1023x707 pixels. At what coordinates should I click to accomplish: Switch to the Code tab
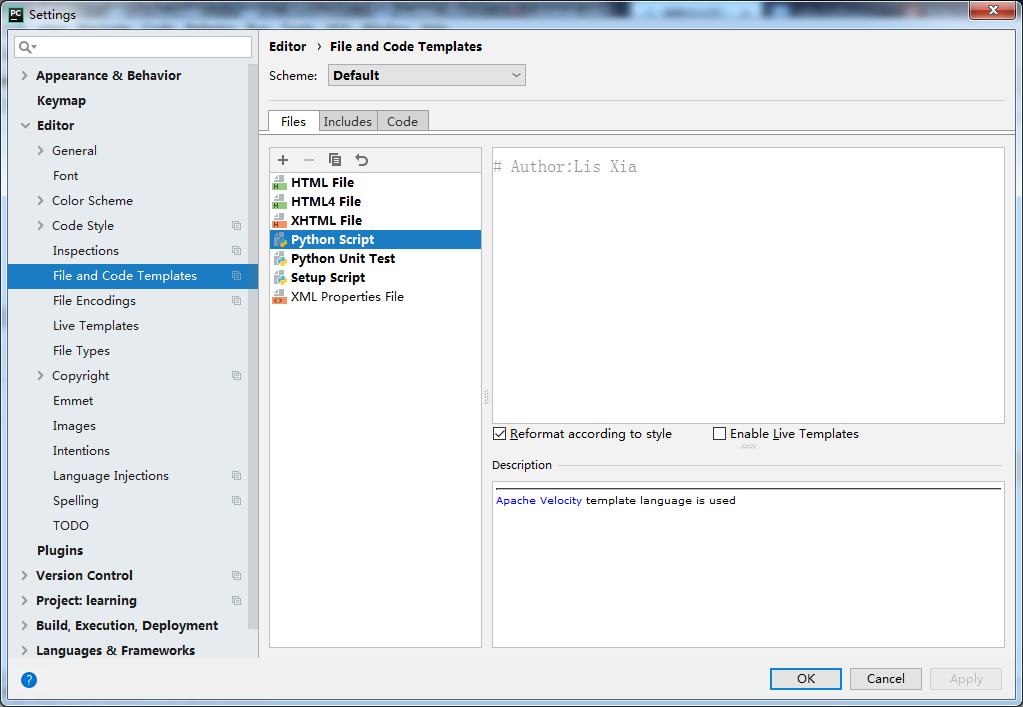click(403, 121)
